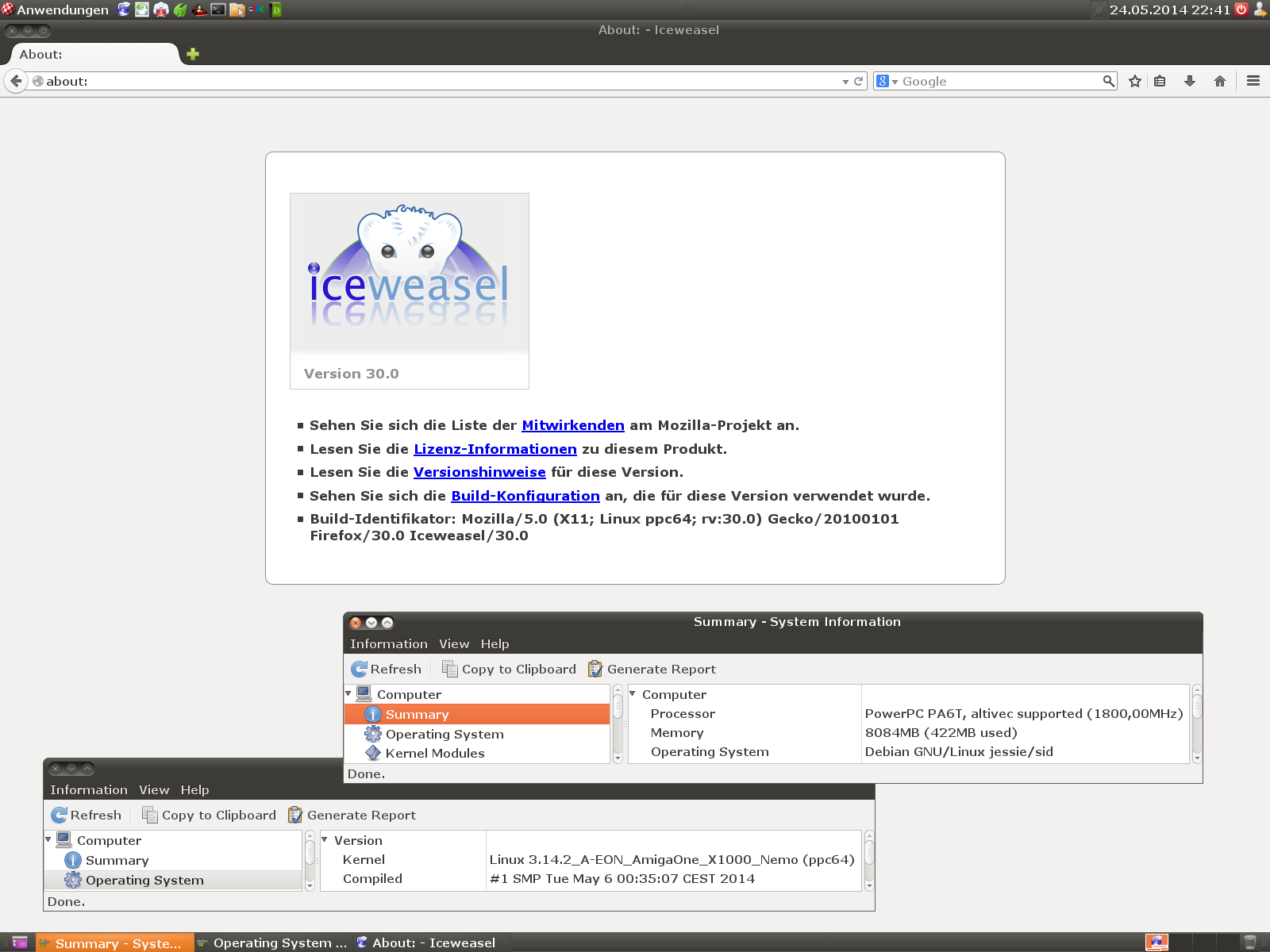Click Refresh in the Summary window toolbar
The image size is (1270, 952).
[x=387, y=669]
